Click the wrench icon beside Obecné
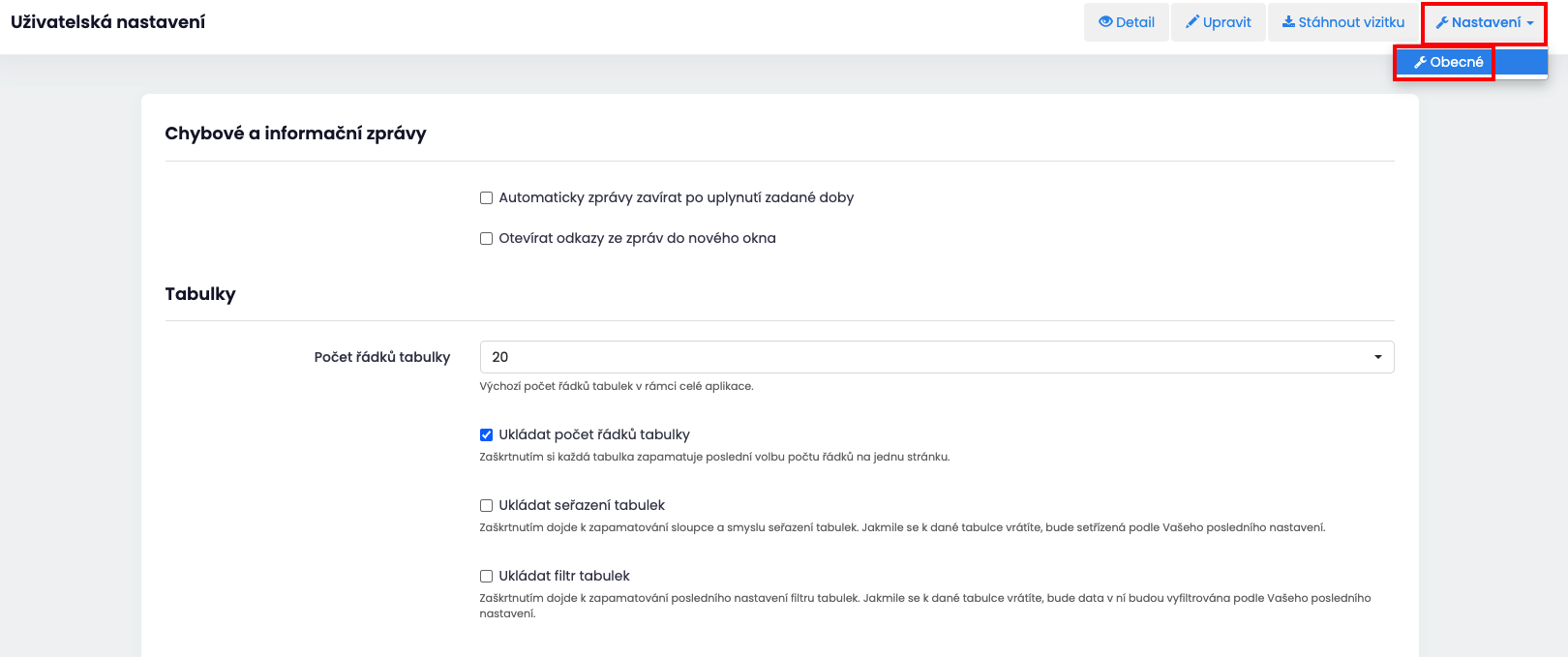 tap(1420, 62)
